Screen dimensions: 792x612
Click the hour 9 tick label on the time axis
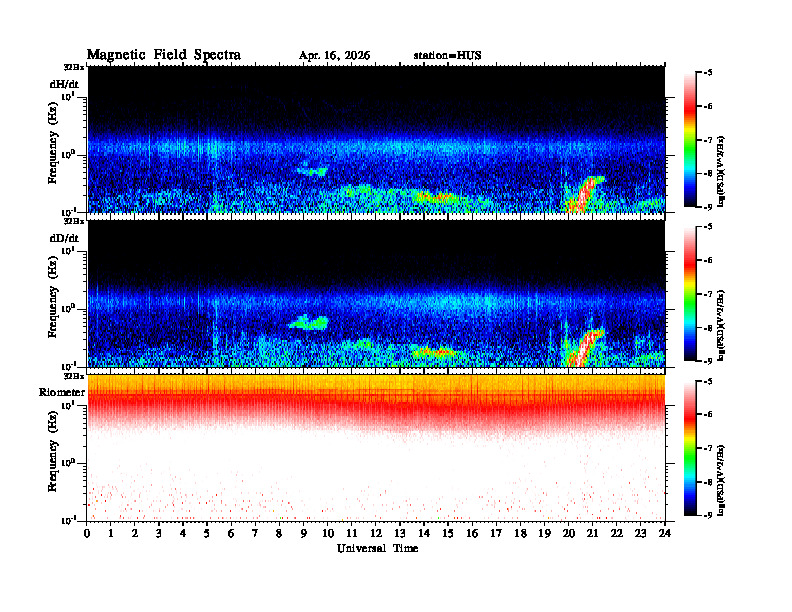point(304,534)
